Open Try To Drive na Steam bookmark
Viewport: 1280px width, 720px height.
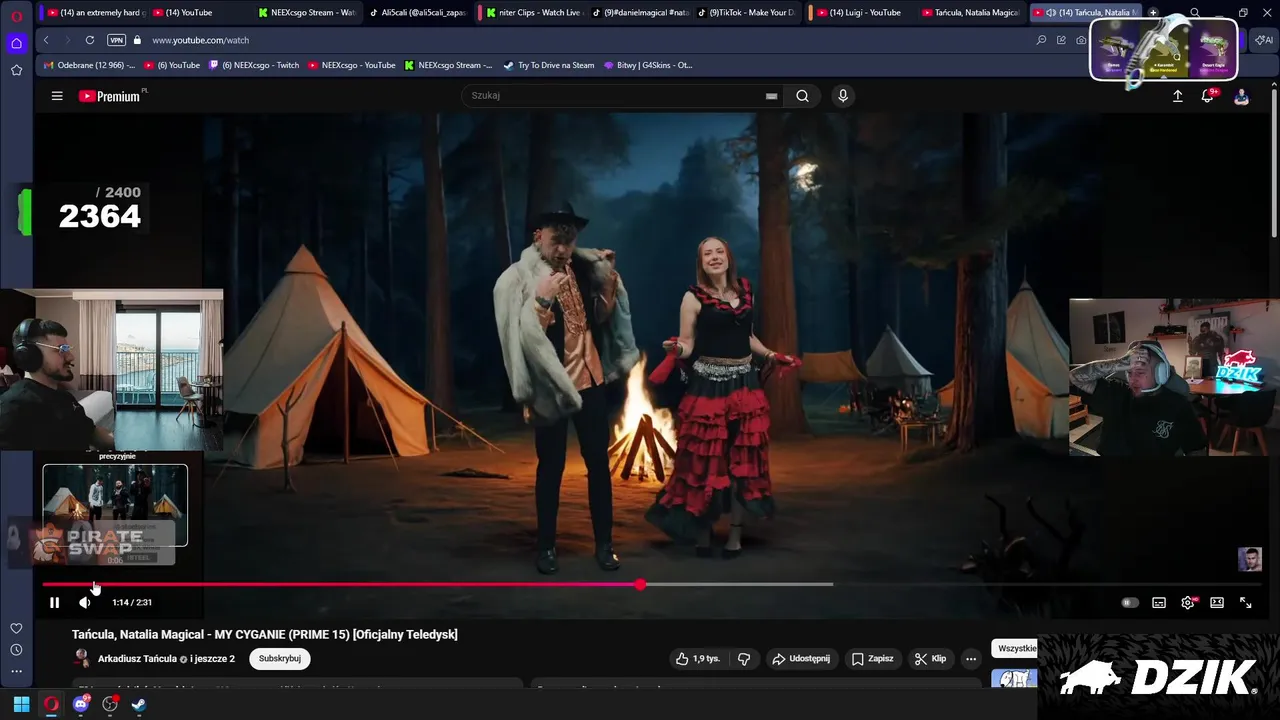pos(549,65)
